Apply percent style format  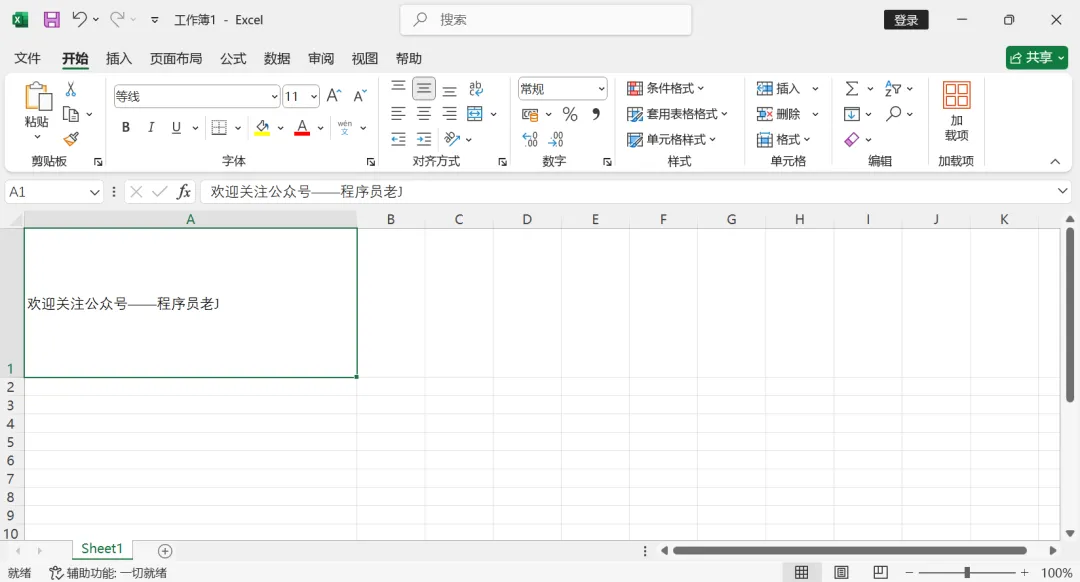(570, 114)
